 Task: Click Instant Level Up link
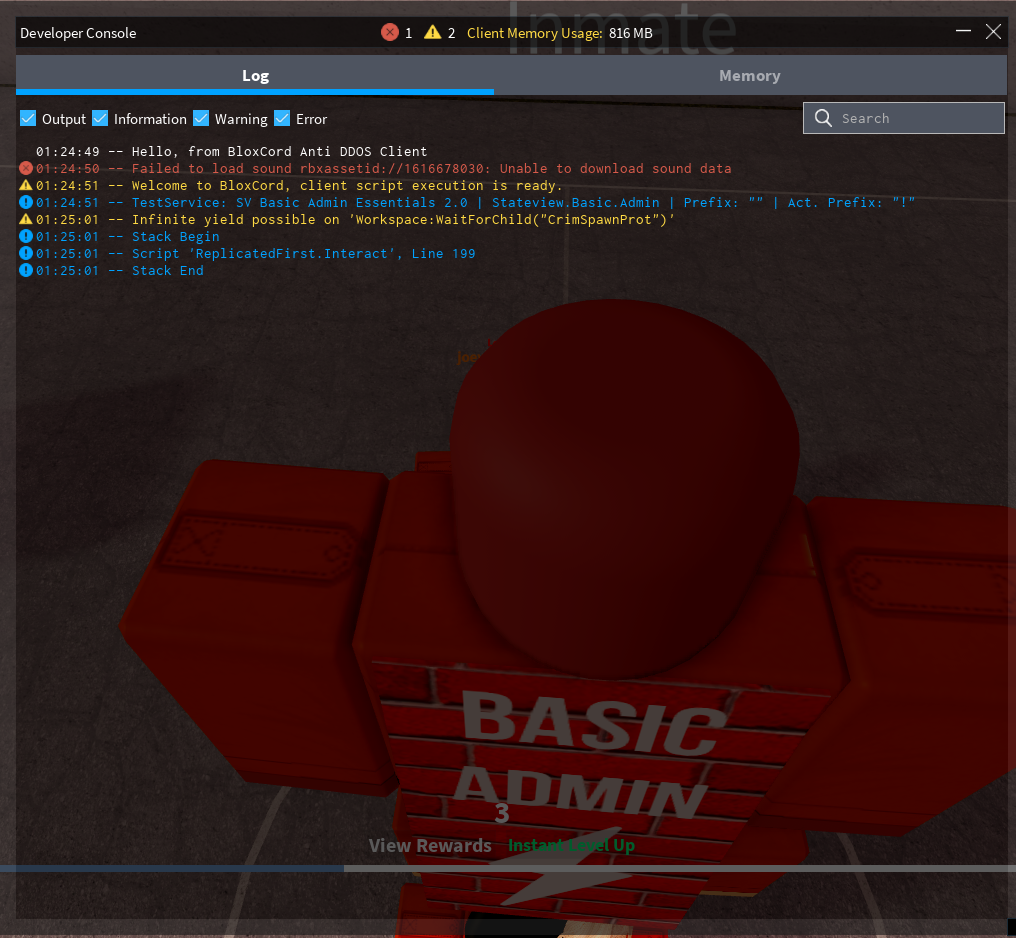point(571,845)
